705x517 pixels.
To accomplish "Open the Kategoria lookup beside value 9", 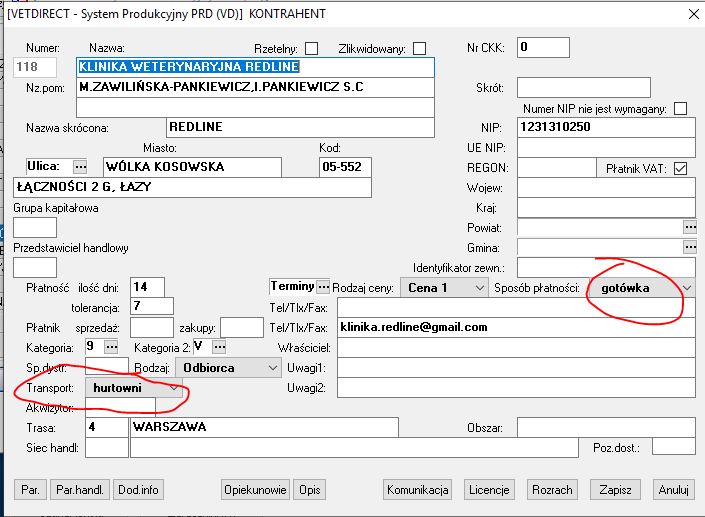I will [108, 347].
